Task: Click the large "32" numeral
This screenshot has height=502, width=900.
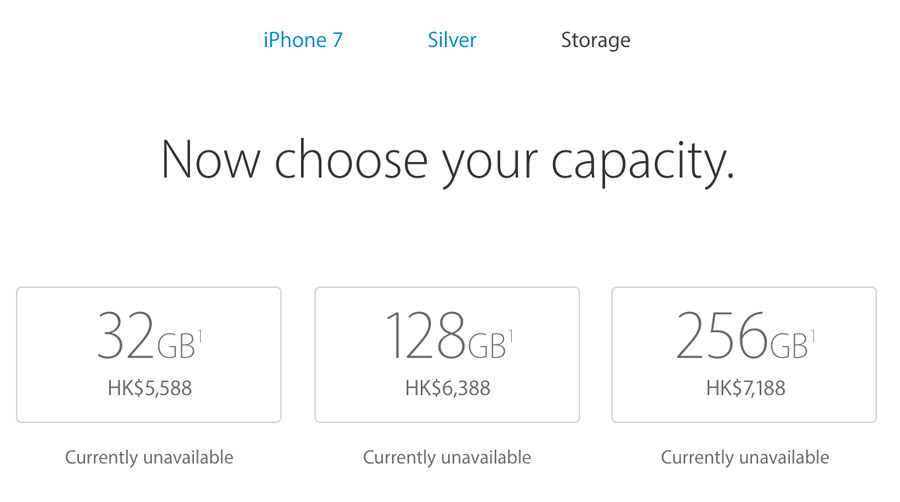Action: click(125, 338)
